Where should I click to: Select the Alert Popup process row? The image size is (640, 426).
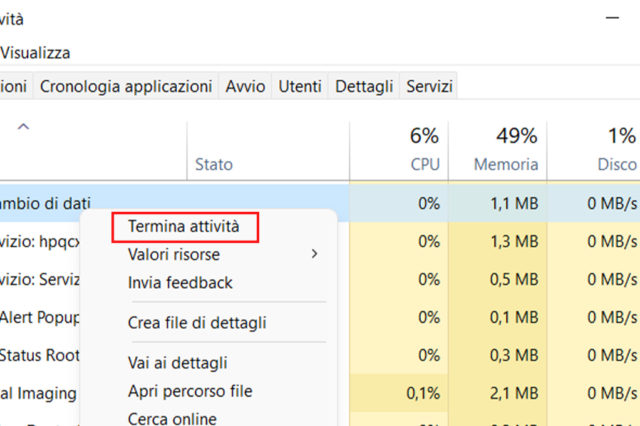point(38,317)
